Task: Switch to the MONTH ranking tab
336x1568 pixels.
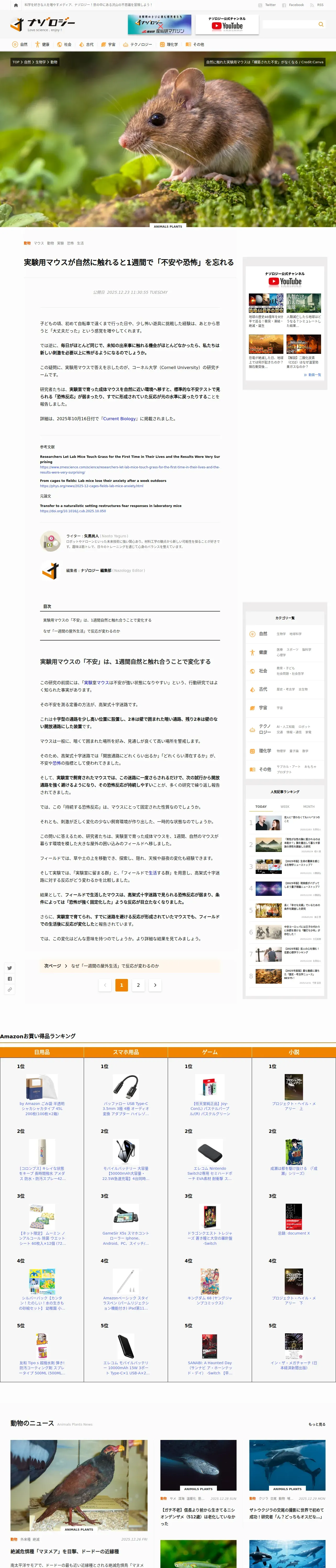Action: tap(309, 806)
